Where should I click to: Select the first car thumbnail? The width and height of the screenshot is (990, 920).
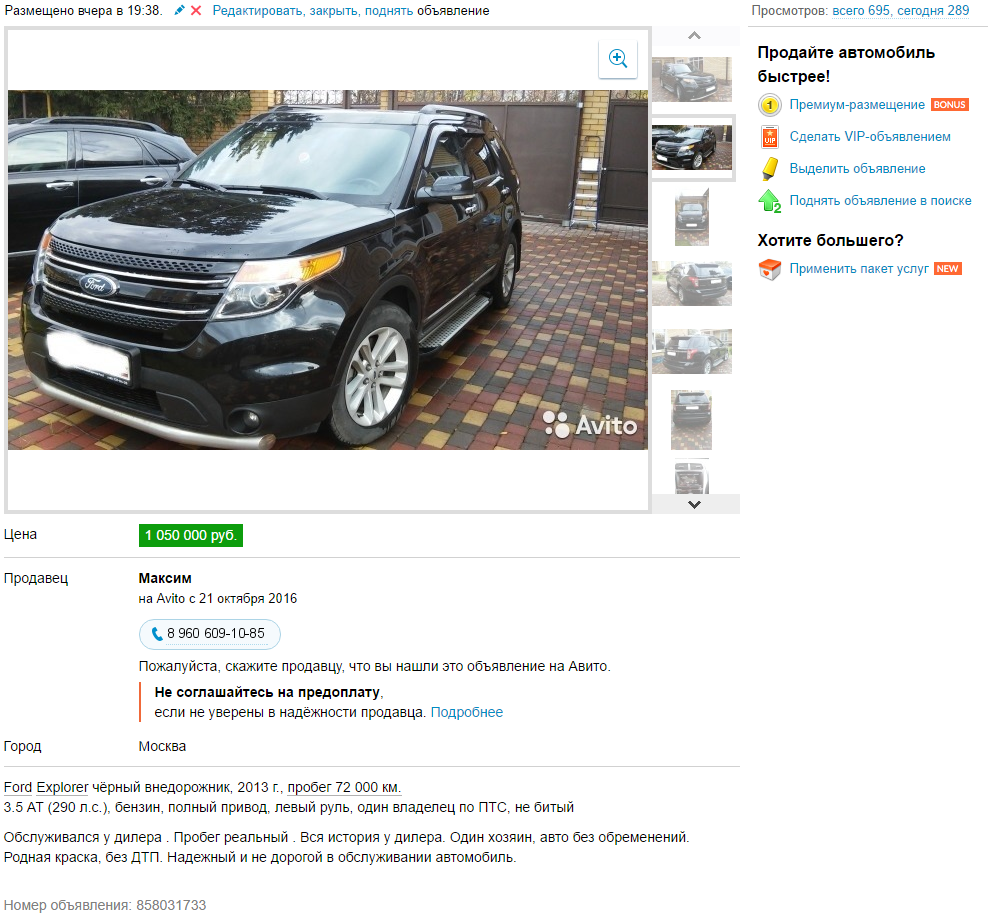[692, 79]
